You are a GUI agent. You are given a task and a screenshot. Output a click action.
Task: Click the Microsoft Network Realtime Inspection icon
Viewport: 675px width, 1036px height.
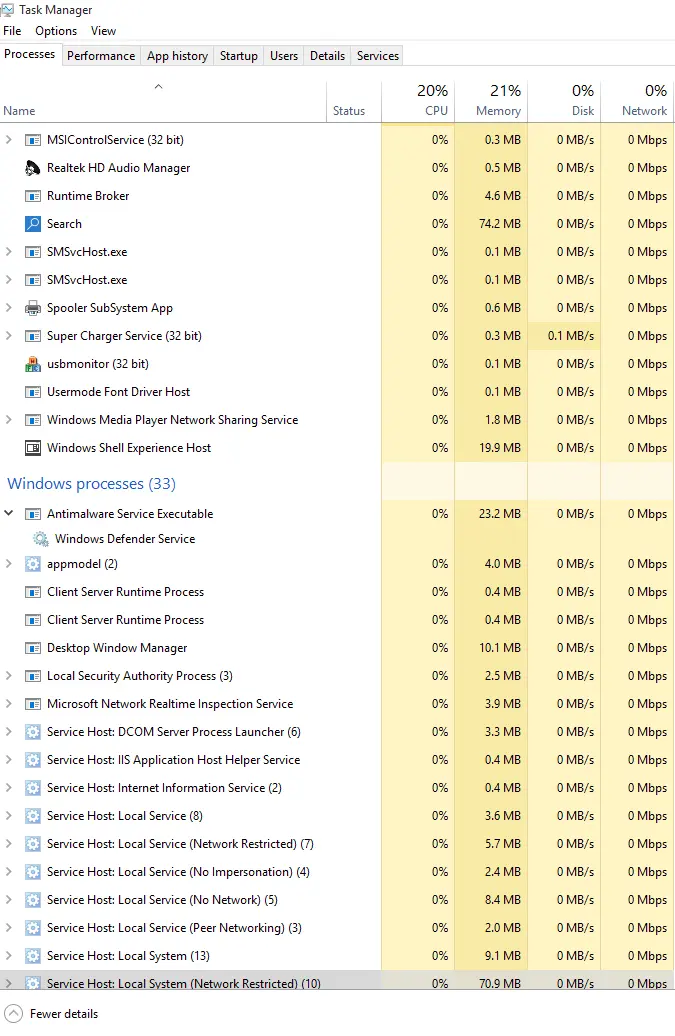(32, 704)
